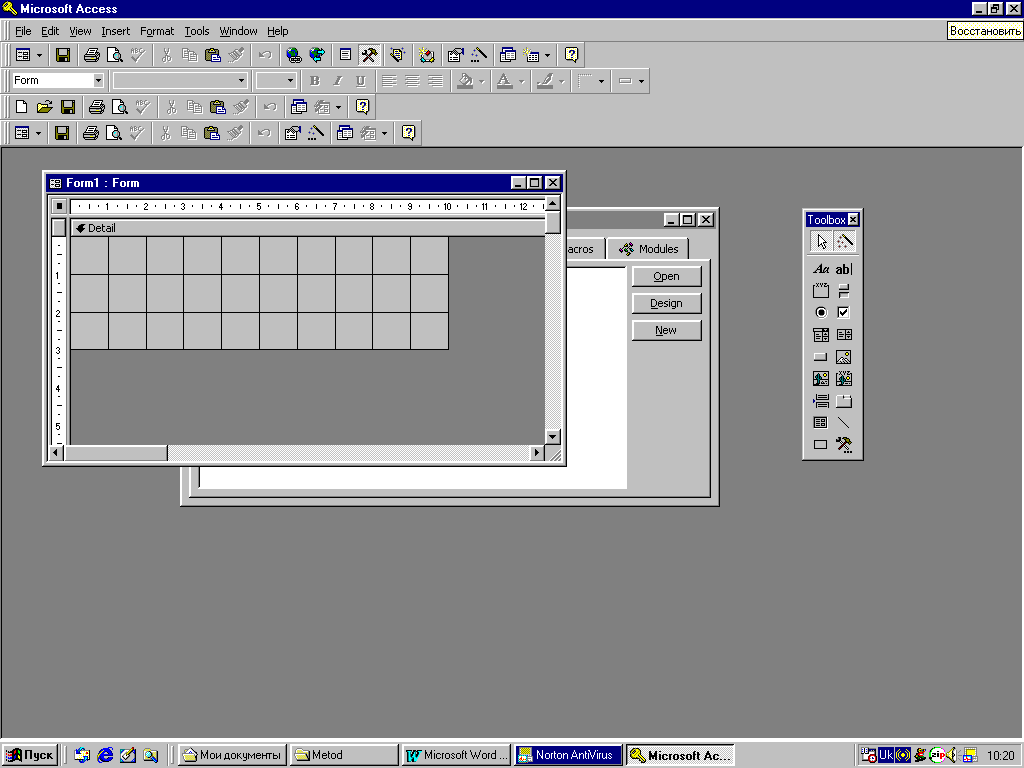Click the Пуск start button
This screenshot has width=1024, height=768.
[x=29, y=755]
